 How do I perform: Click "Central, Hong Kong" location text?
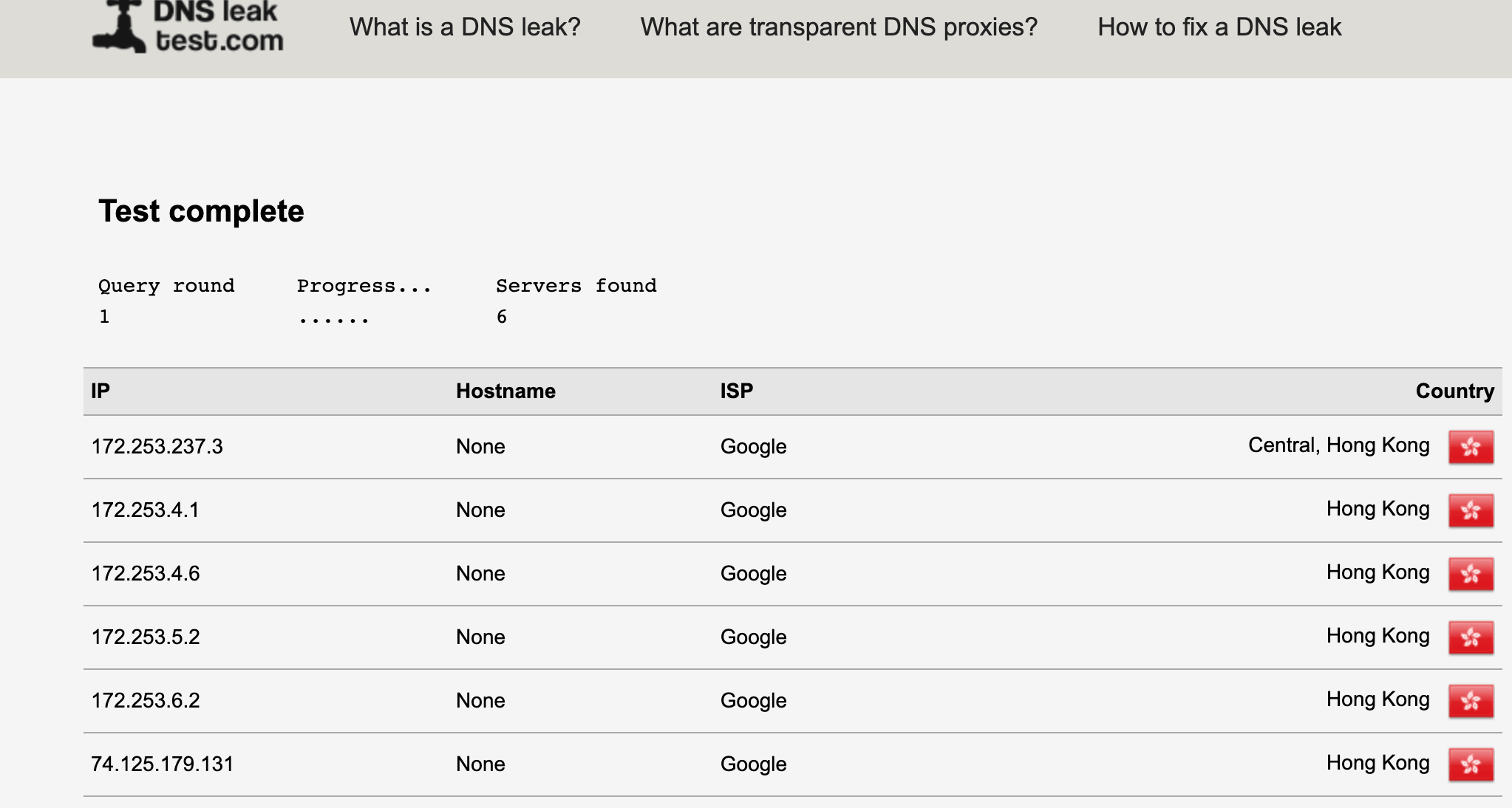point(1338,445)
